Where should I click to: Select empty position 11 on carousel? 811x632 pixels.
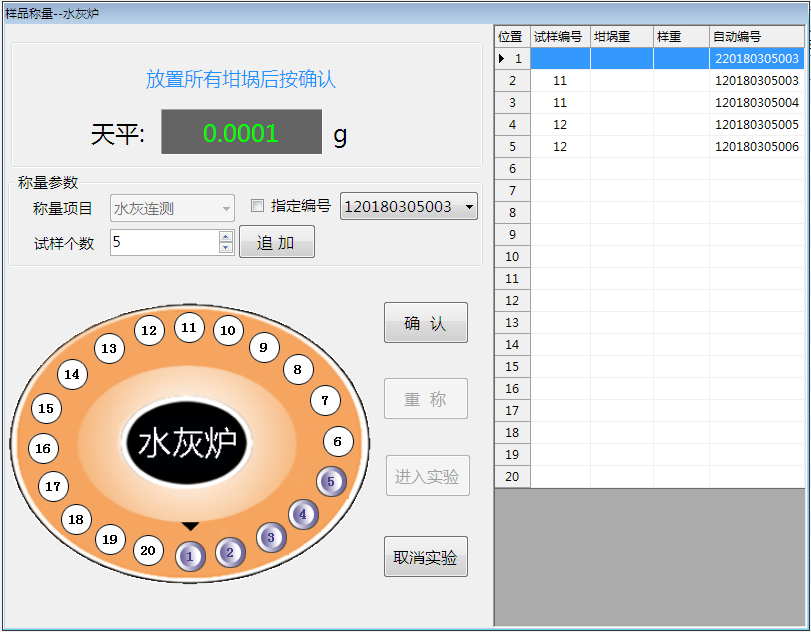coord(188,327)
